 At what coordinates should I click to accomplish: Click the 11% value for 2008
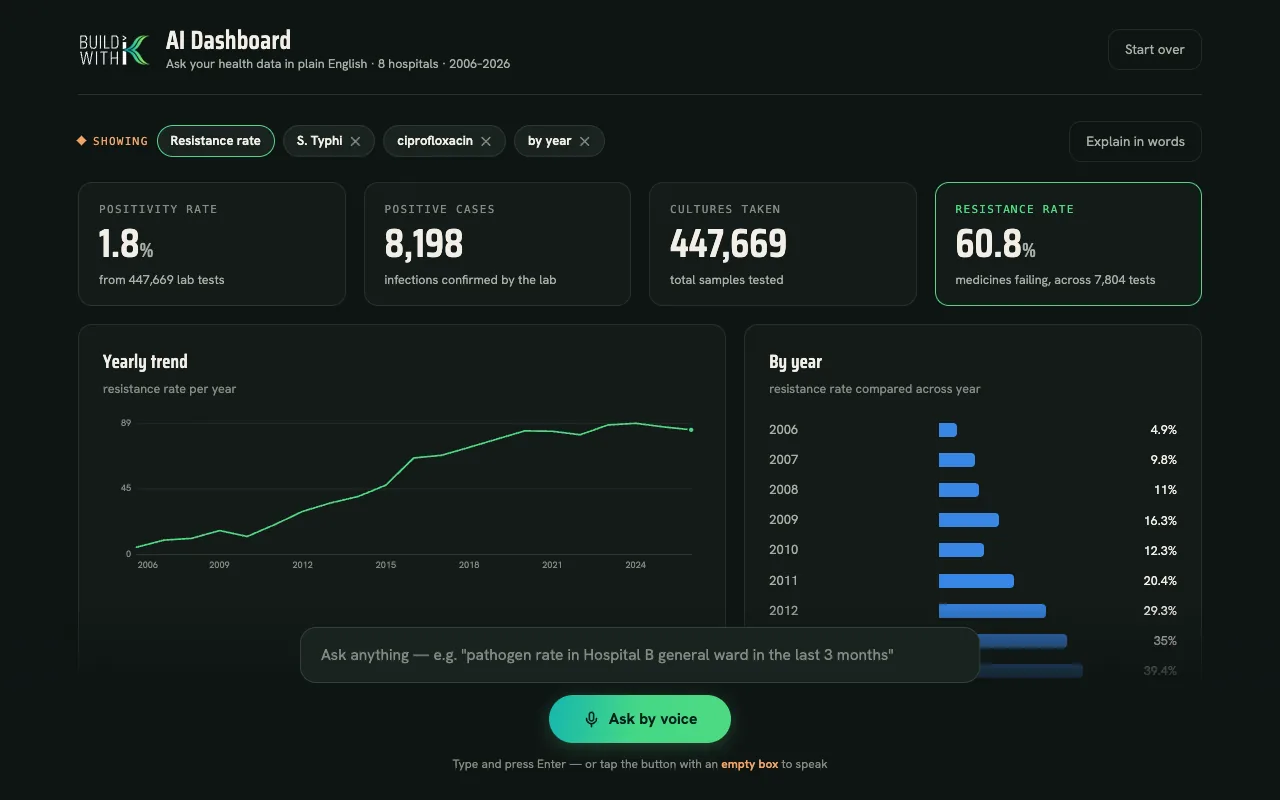pyautogui.click(x=1165, y=490)
